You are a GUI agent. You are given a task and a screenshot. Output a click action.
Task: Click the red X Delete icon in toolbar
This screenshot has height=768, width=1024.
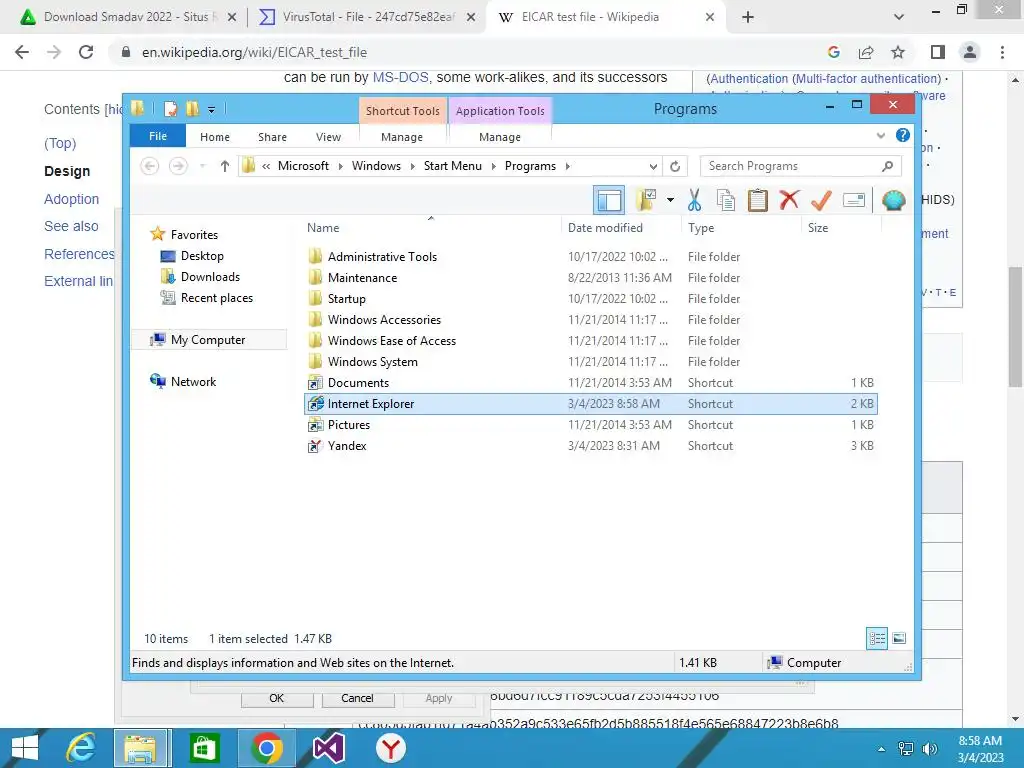coord(789,199)
